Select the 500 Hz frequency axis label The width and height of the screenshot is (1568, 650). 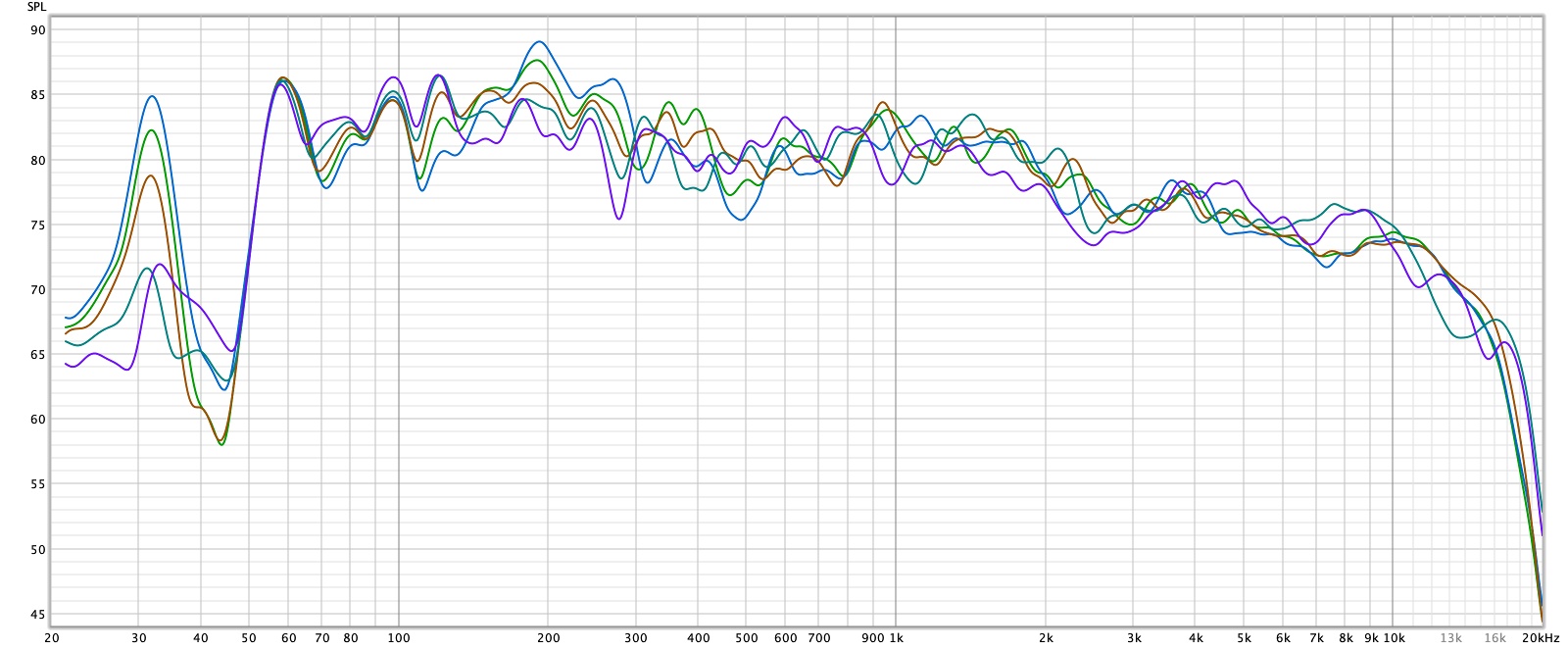point(747,638)
